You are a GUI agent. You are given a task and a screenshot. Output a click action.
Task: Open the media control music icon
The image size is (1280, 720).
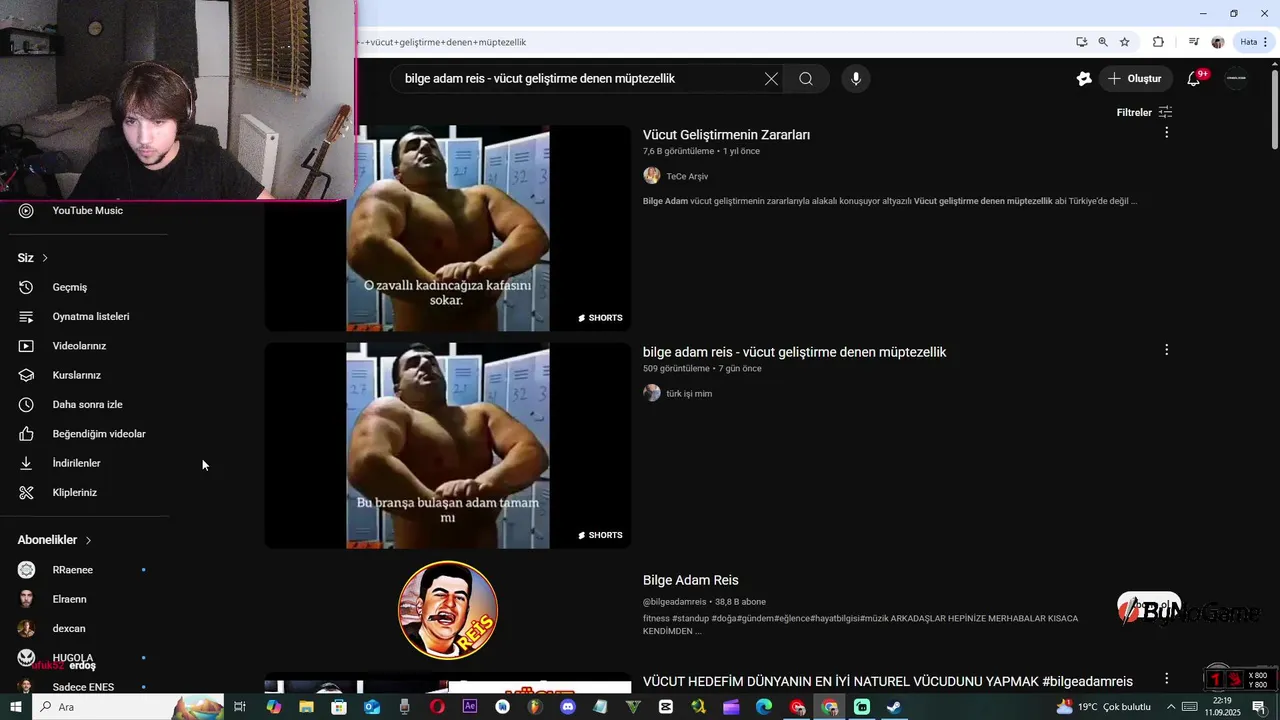pyautogui.click(x=1194, y=42)
